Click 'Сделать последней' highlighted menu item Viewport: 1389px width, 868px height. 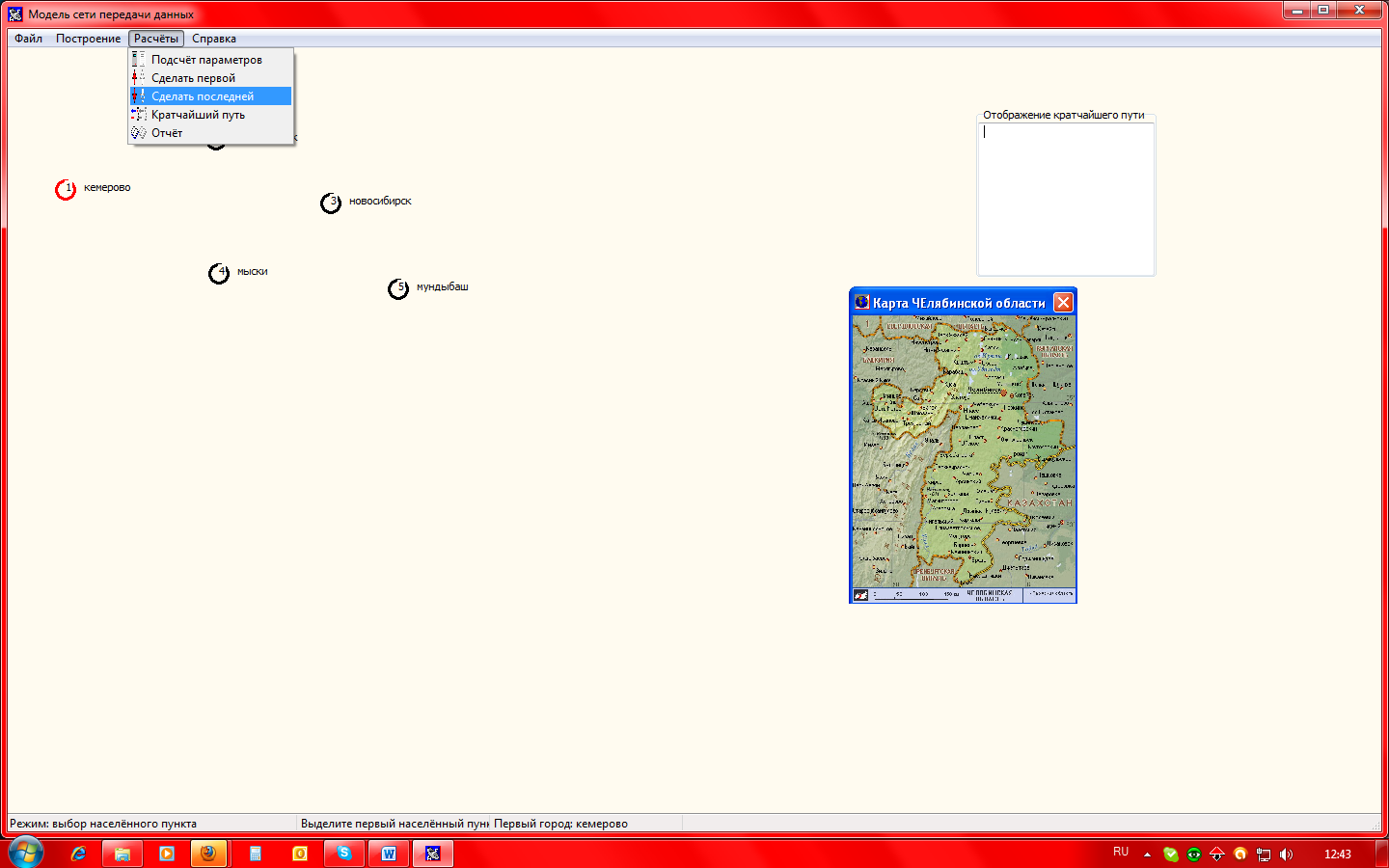point(203,96)
